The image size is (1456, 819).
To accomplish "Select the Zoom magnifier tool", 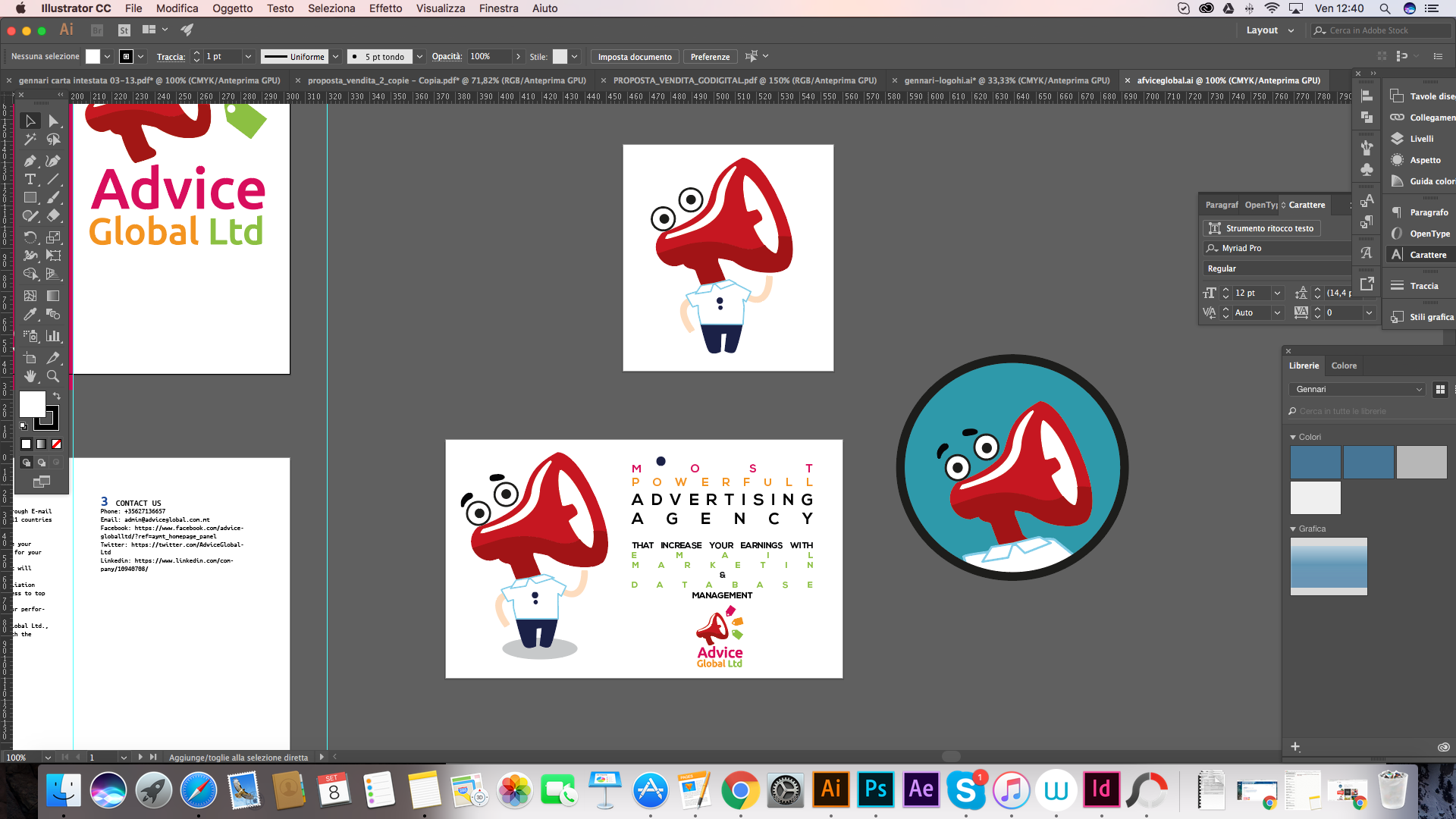I will point(53,376).
